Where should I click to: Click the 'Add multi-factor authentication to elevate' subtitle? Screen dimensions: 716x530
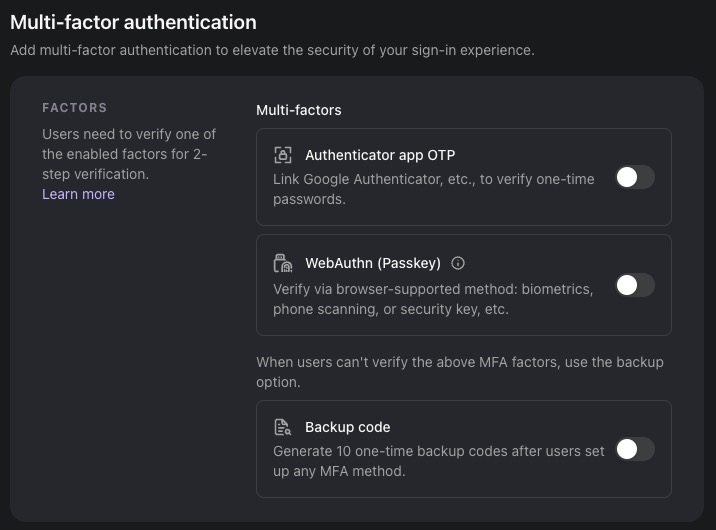[272, 50]
